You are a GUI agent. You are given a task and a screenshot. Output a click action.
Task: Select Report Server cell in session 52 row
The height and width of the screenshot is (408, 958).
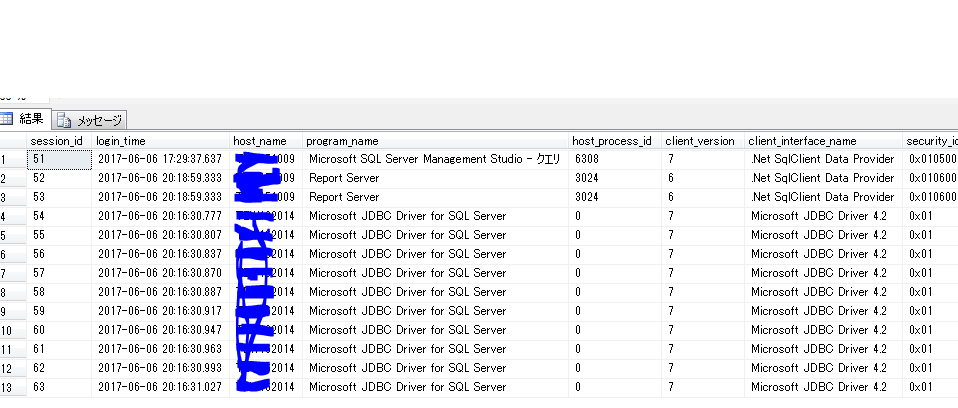(x=436, y=178)
